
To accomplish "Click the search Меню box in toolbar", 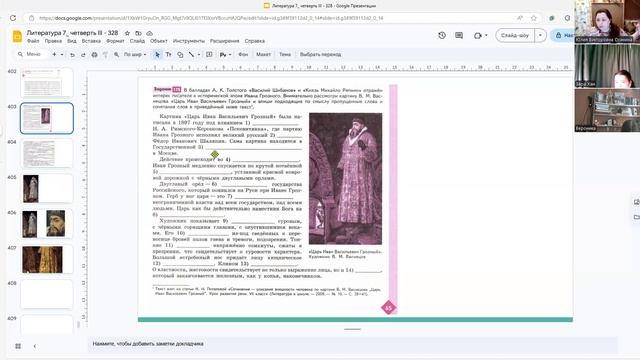I will coord(29,54).
